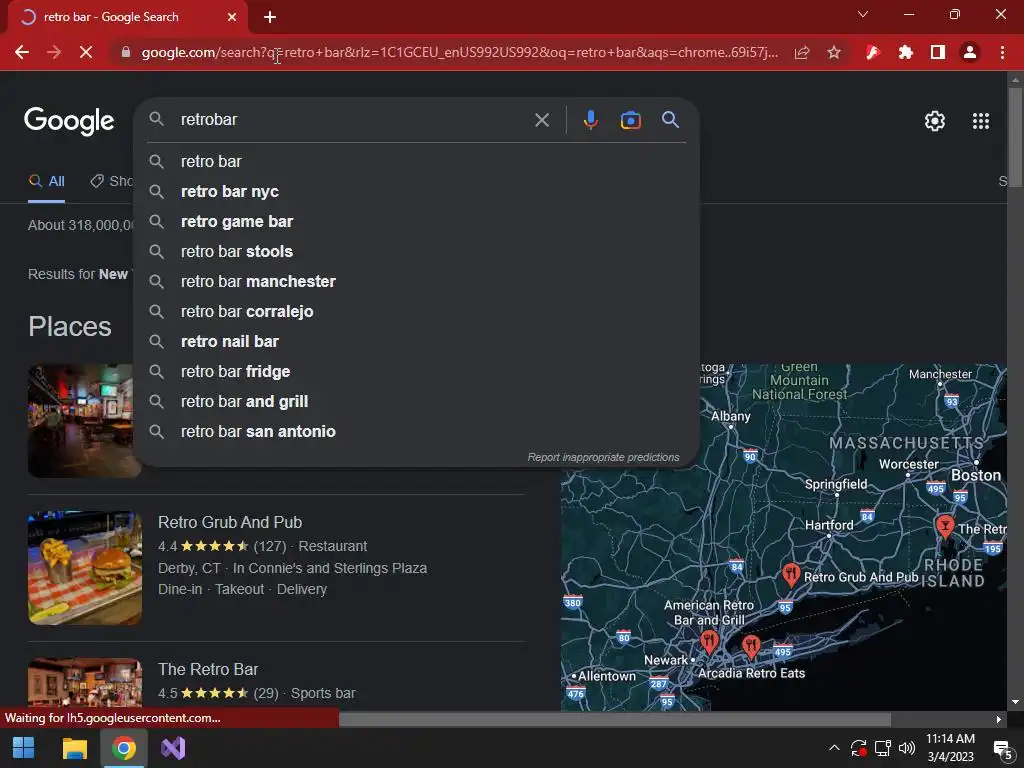This screenshot has width=1024, height=768.
Task: Go back to the previous page
Action: [x=22, y=52]
